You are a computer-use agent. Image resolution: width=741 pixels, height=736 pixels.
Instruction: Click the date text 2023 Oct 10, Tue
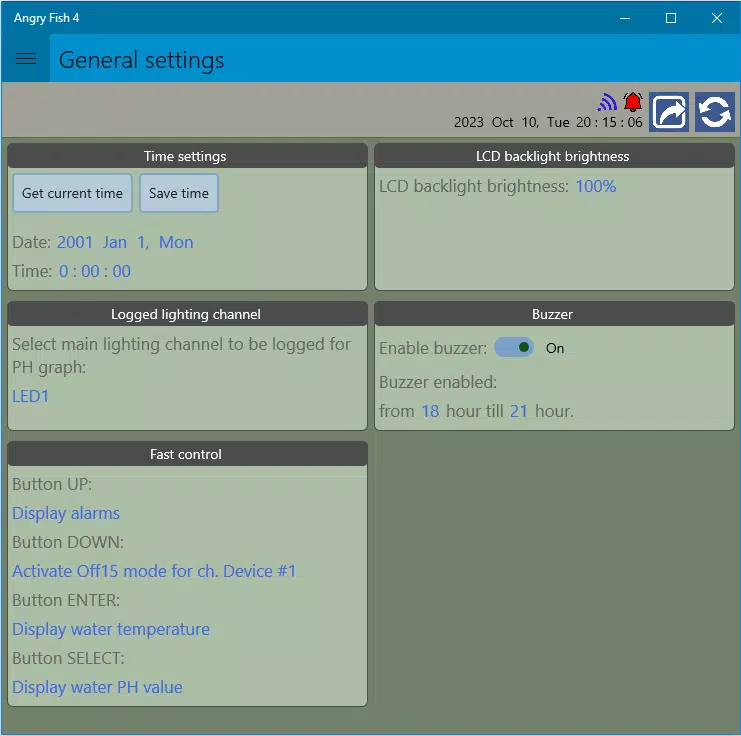tap(511, 122)
